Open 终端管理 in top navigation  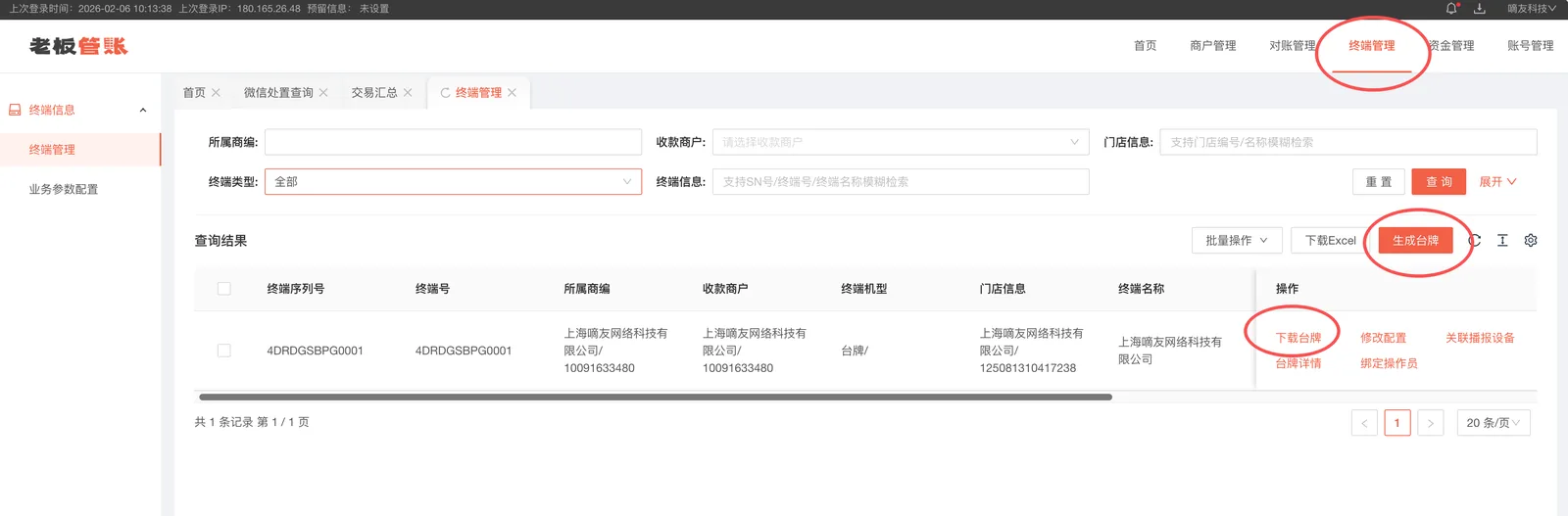click(1372, 46)
